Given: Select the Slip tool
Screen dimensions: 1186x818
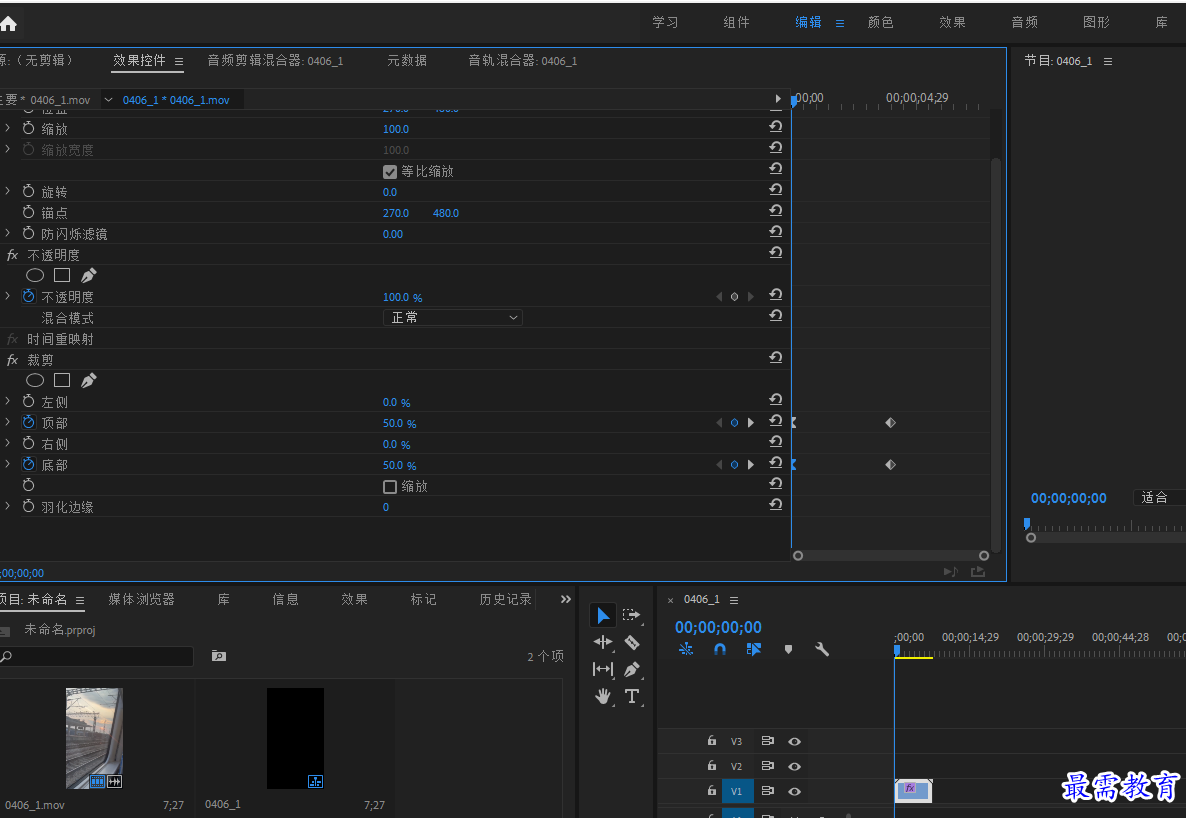Looking at the screenshot, I should (603, 669).
